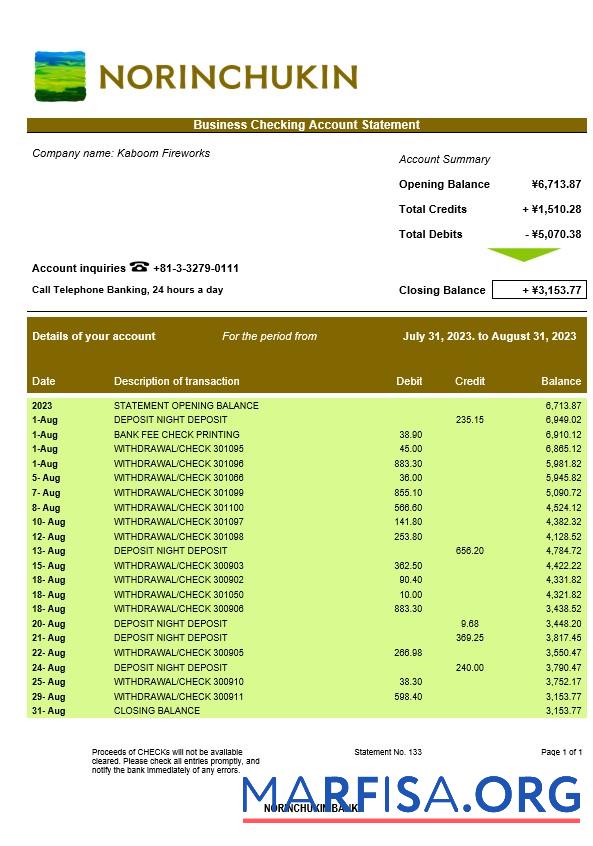Viewport: 593px width, 846px height.
Task: Click BANK FEE CHECK PRINTING description
Action: pyautogui.click(x=176, y=434)
